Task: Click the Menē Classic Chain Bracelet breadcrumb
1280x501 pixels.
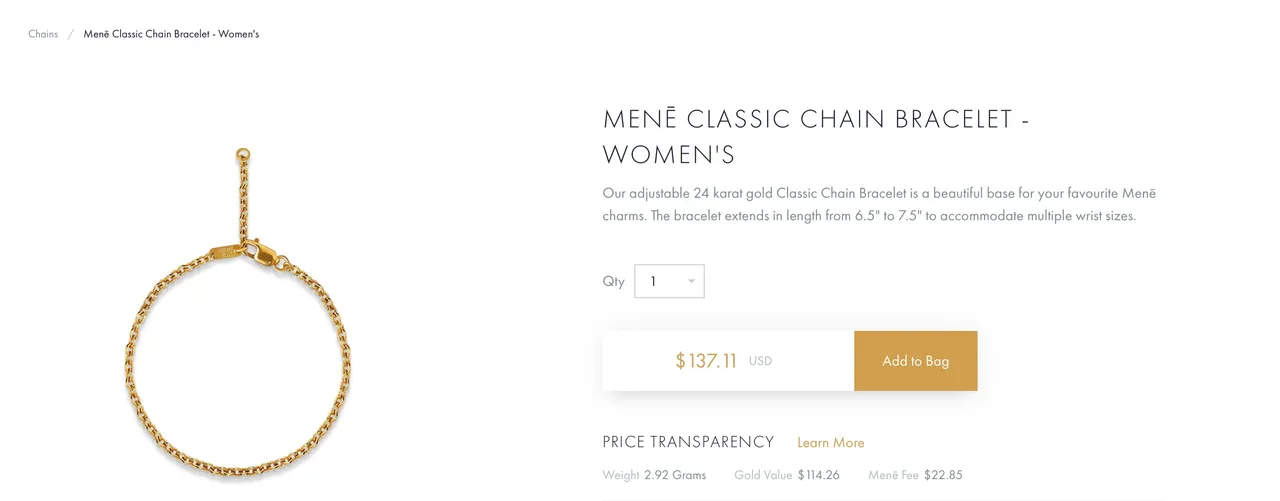Action: (x=171, y=34)
